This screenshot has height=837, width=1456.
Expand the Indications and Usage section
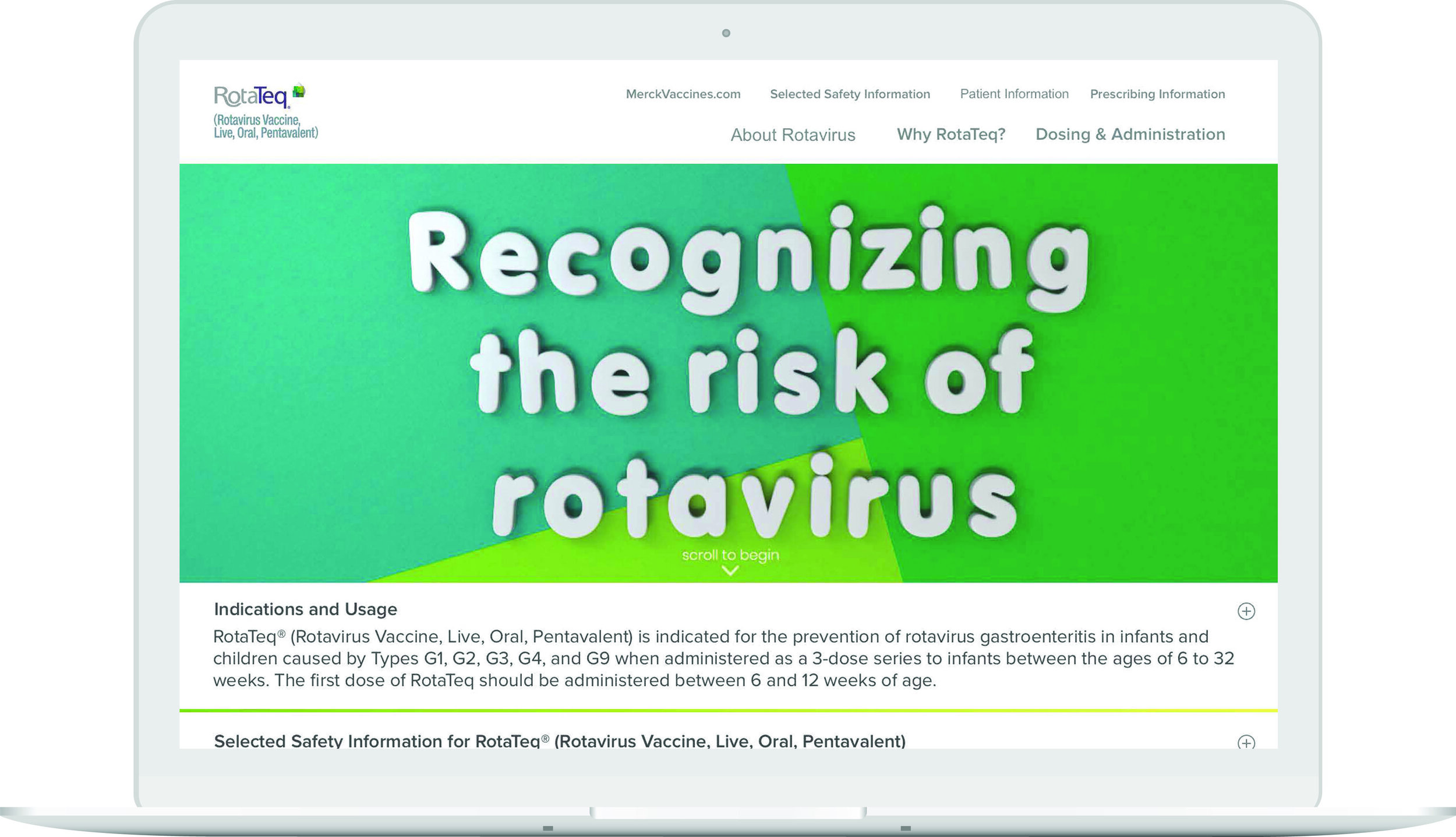pyautogui.click(x=1246, y=611)
